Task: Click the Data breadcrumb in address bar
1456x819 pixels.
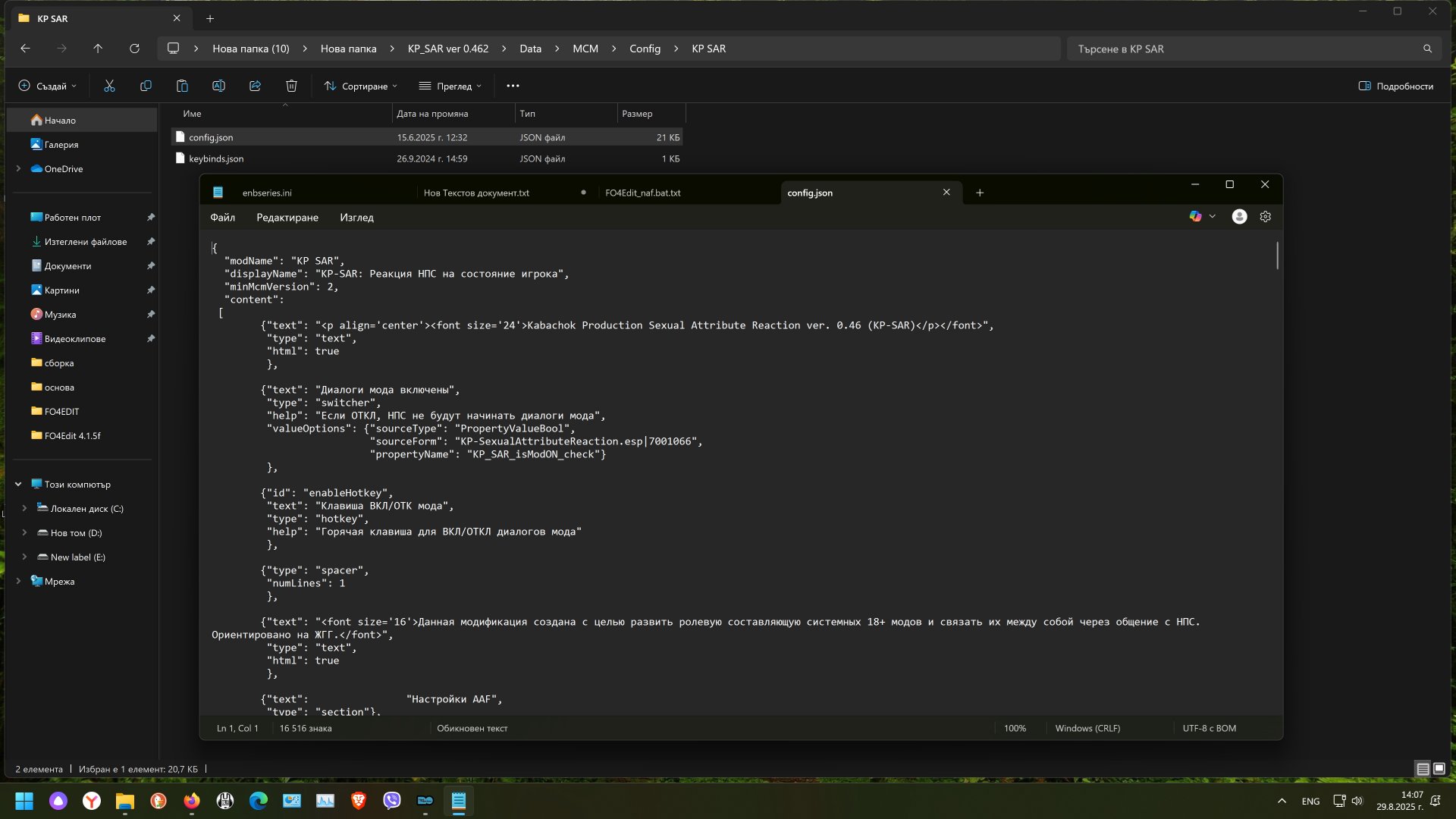Action: (530, 49)
